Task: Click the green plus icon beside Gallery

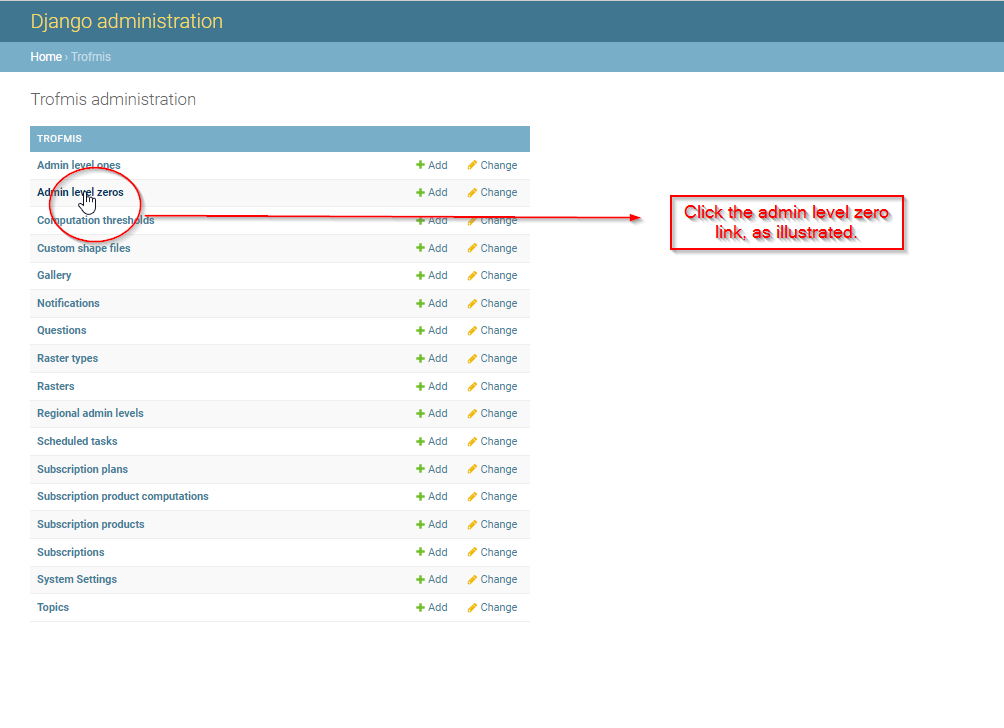Action: (420, 275)
